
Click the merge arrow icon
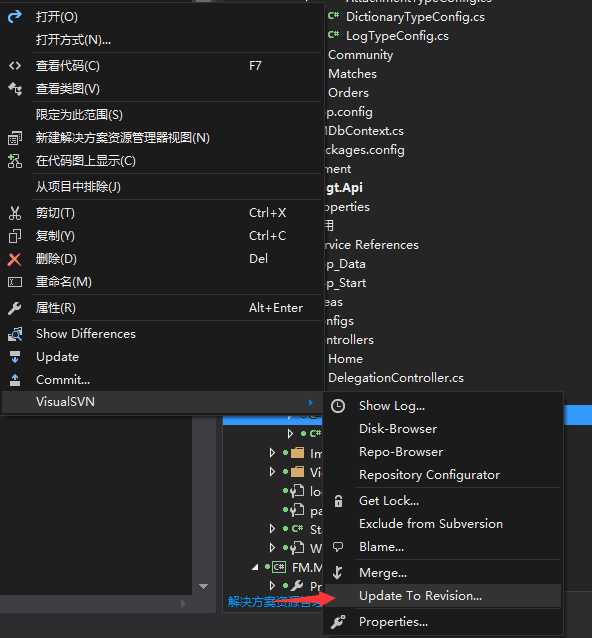(337, 572)
